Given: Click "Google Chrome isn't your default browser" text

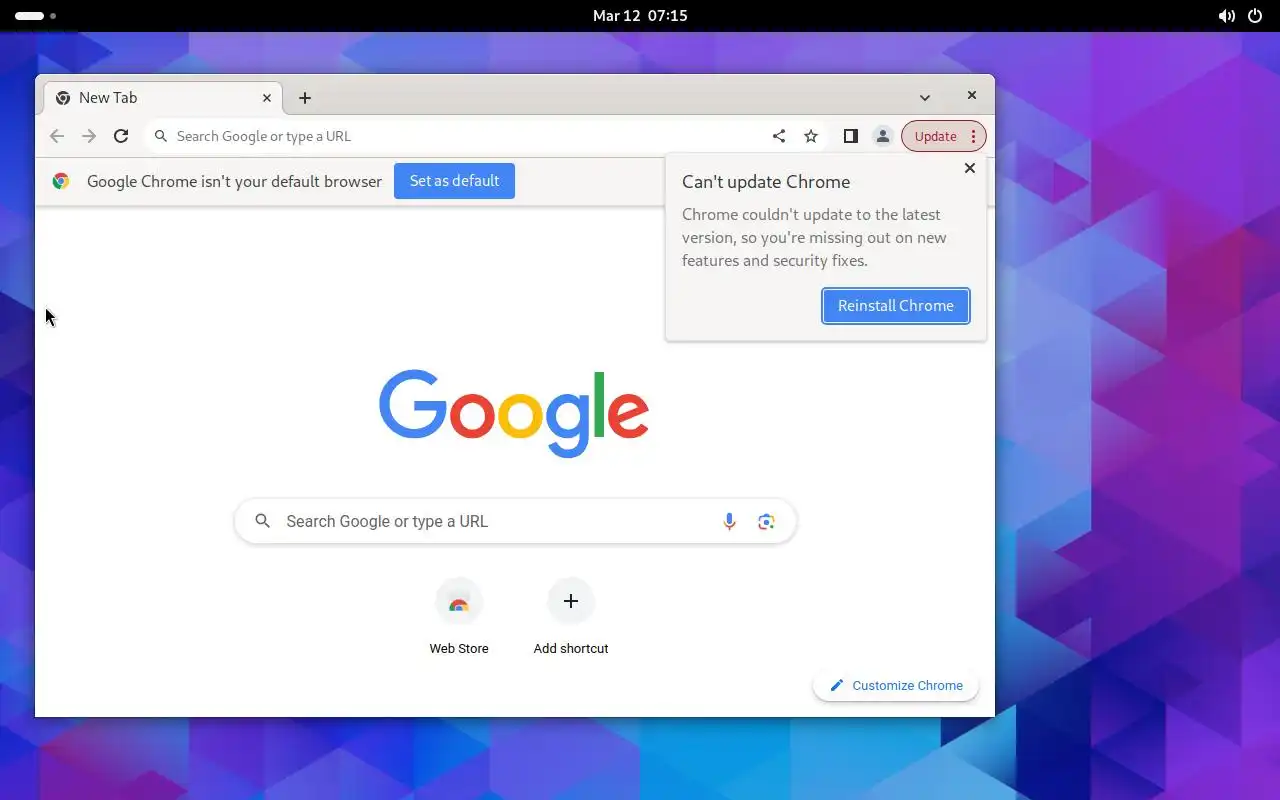Looking at the screenshot, I should [x=234, y=182].
